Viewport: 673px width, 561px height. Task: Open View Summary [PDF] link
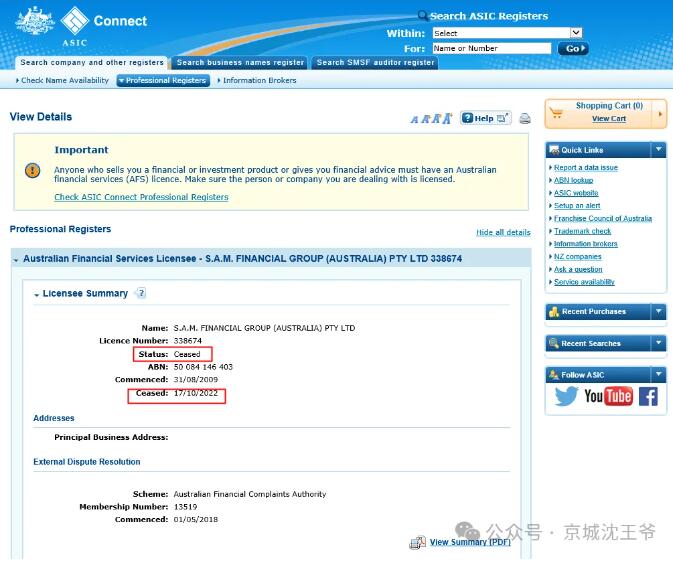point(470,542)
